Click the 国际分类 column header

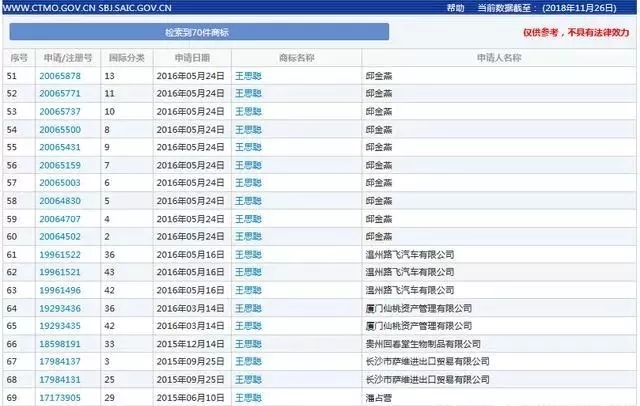pyautogui.click(x=125, y=57)
